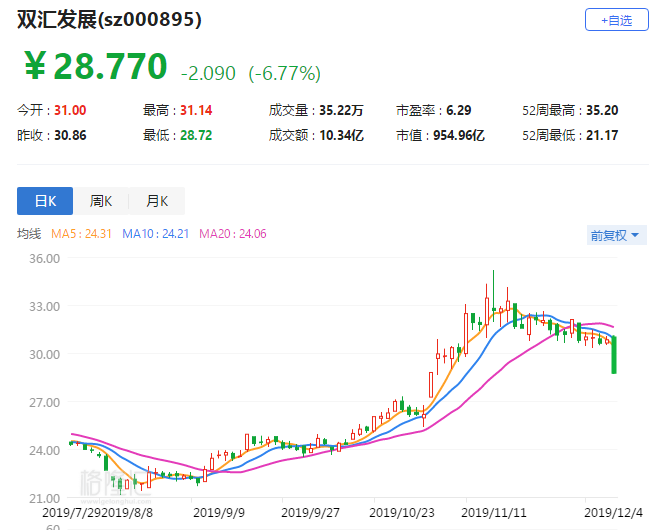The image size is (669, 530).
Task: Click the 均线 label
Action: (29, 234)
